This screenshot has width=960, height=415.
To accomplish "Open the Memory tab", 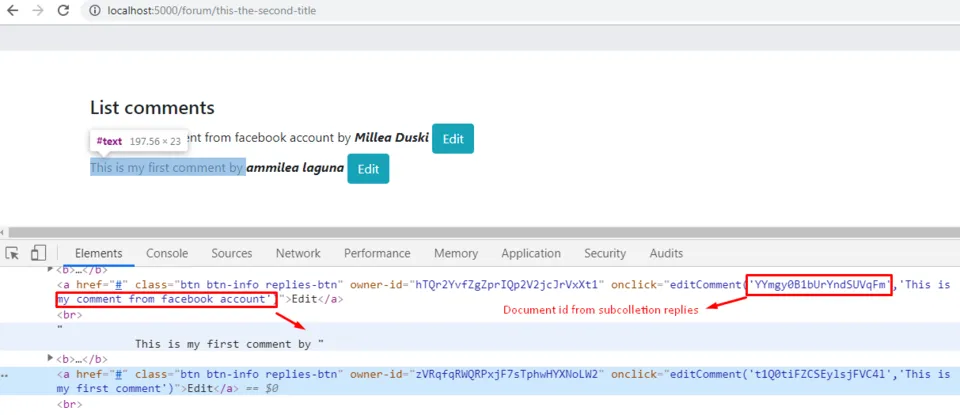I will 456,253.
